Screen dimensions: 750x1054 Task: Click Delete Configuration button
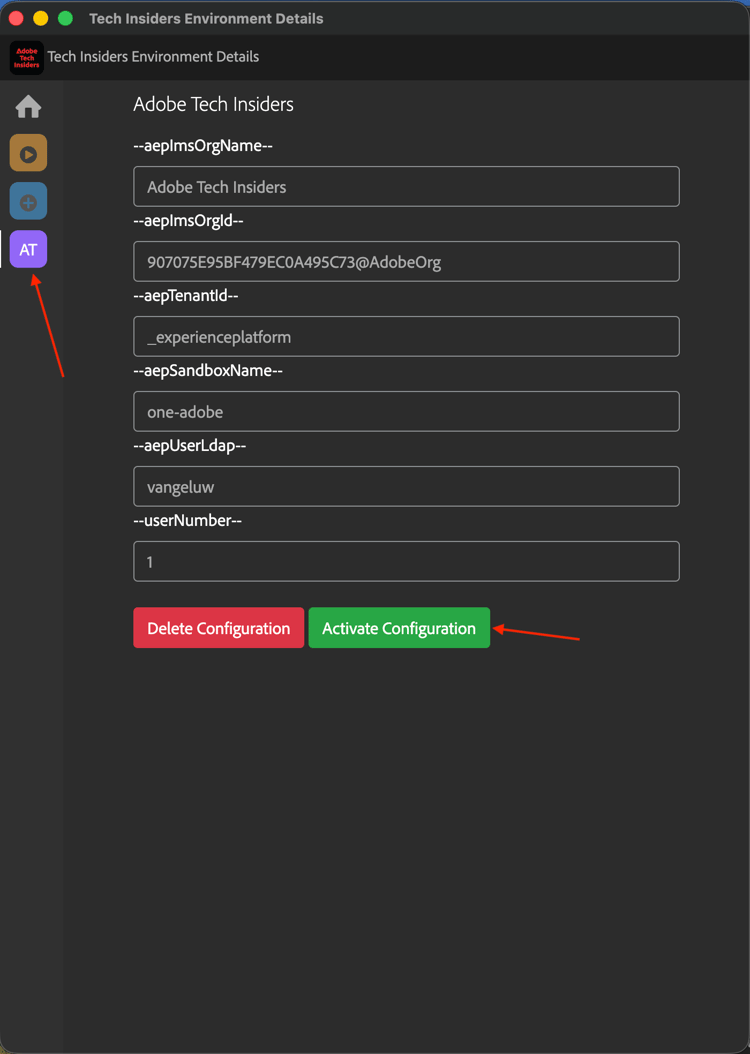218,628
